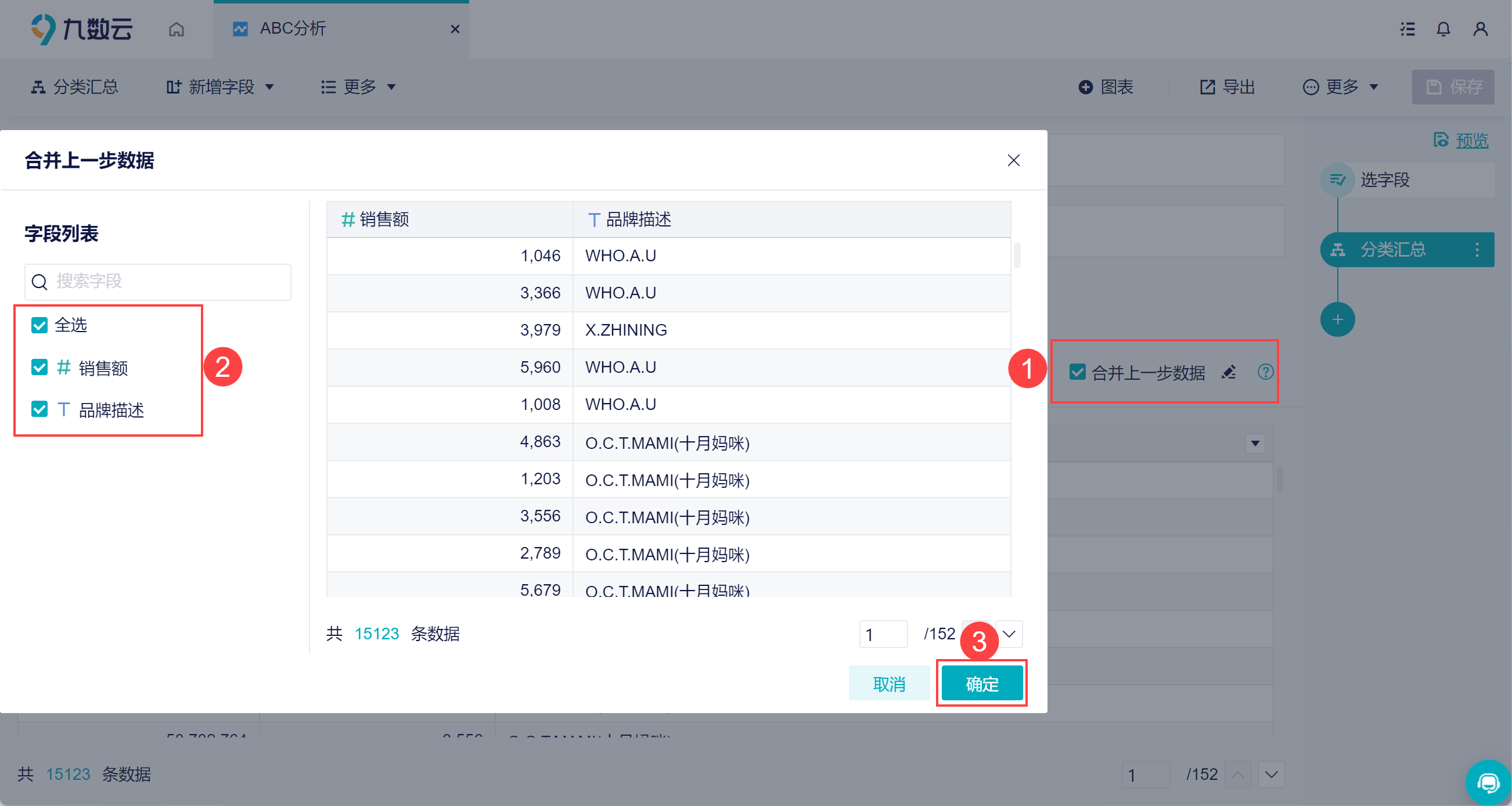Click the plus icon to add step
The image size is (1512, 806).
(1337, 319)
